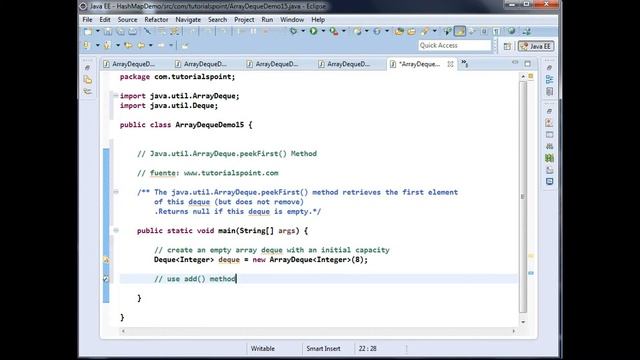Open the Help menu
640x360 pixels.
318,20
